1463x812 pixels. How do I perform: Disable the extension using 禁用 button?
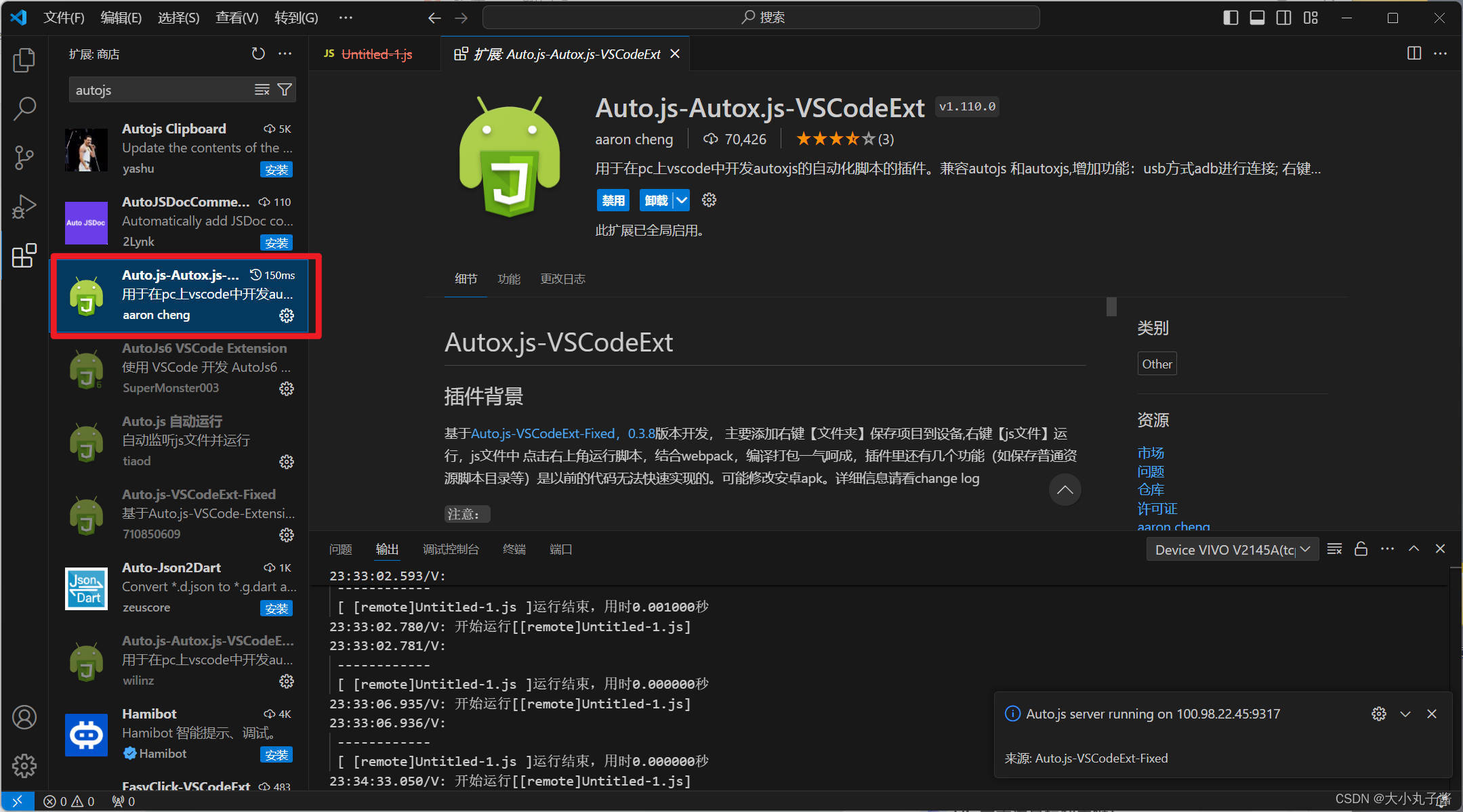tap(612, 200)
